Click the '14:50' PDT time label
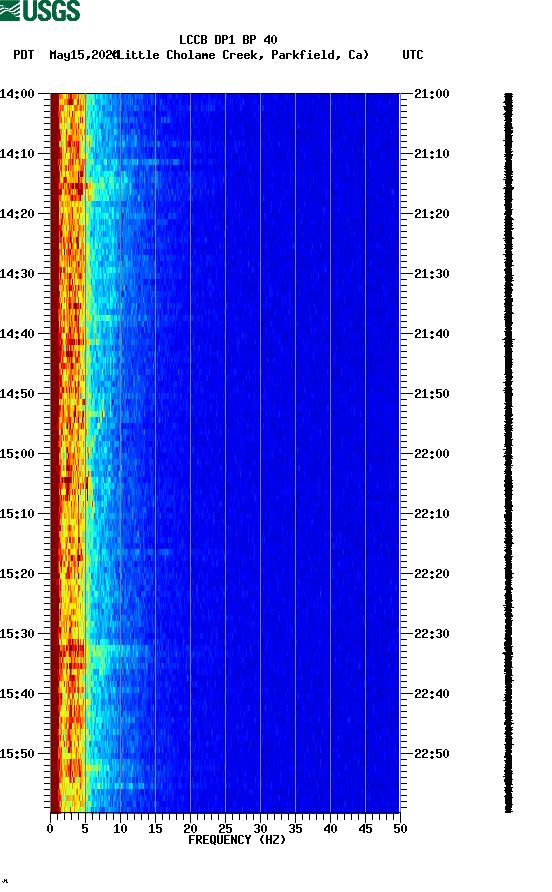Screen dimensions: 552x892 tap(17, 394)
